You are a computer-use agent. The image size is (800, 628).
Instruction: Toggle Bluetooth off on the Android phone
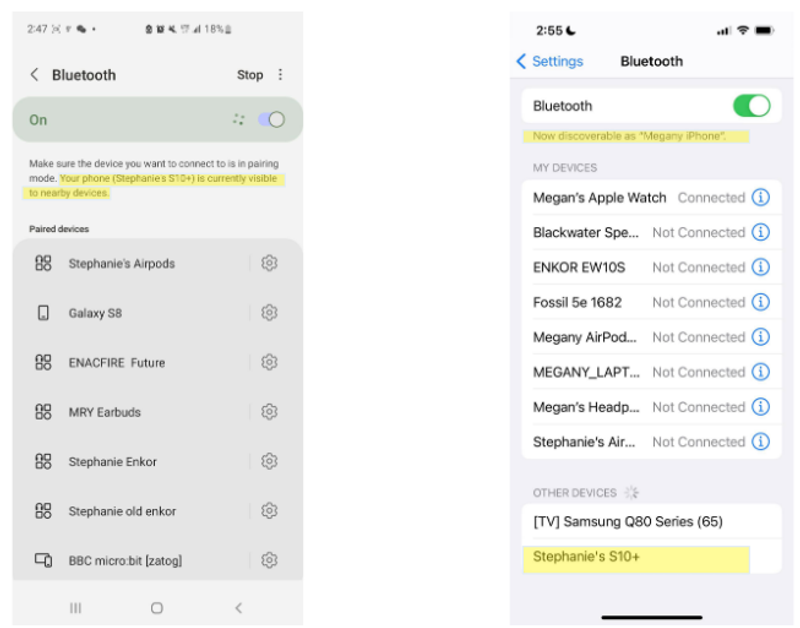pos(270,118)
